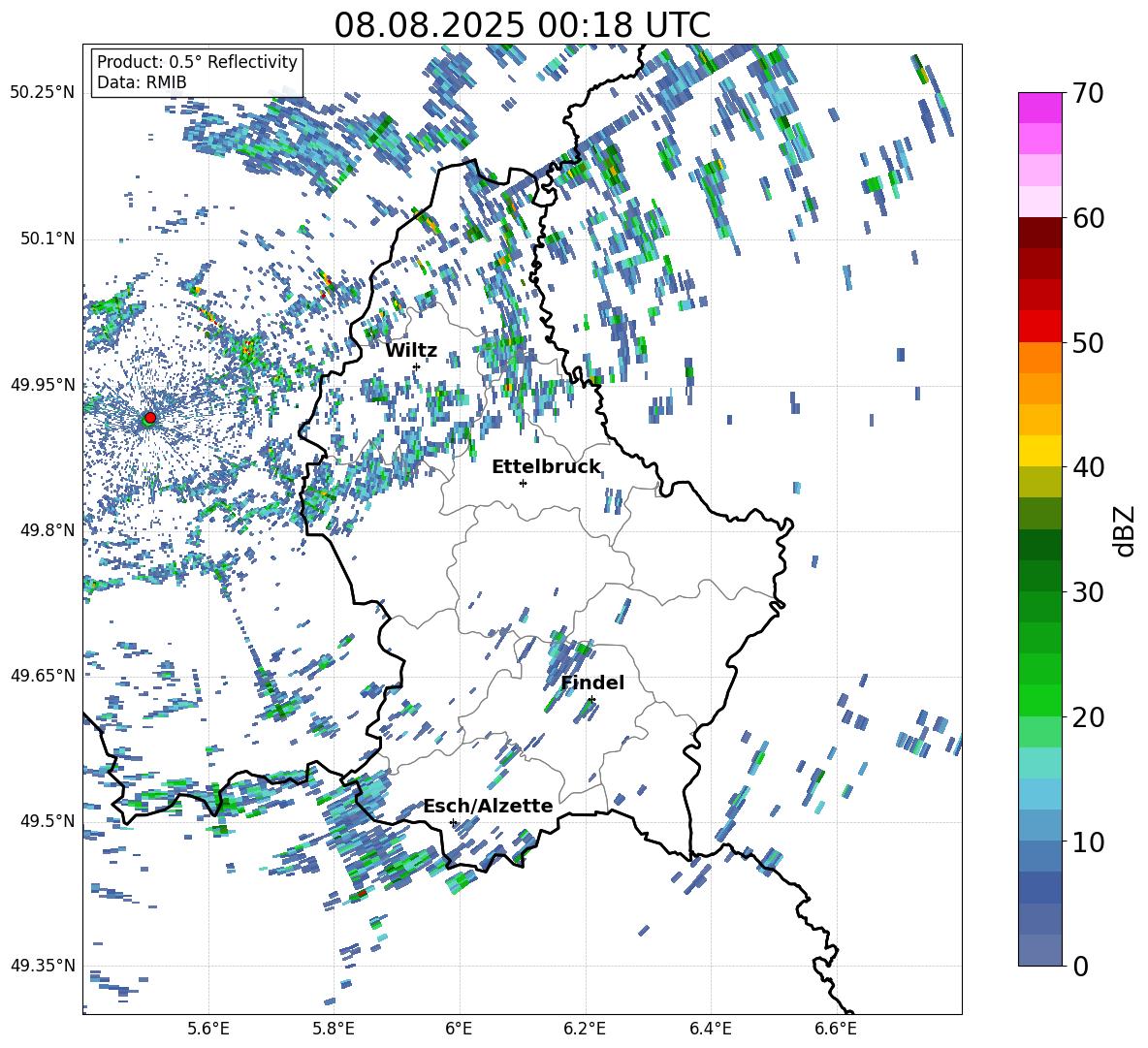
Task: Click the 20 tick on colorbar
Action: 1087,717
